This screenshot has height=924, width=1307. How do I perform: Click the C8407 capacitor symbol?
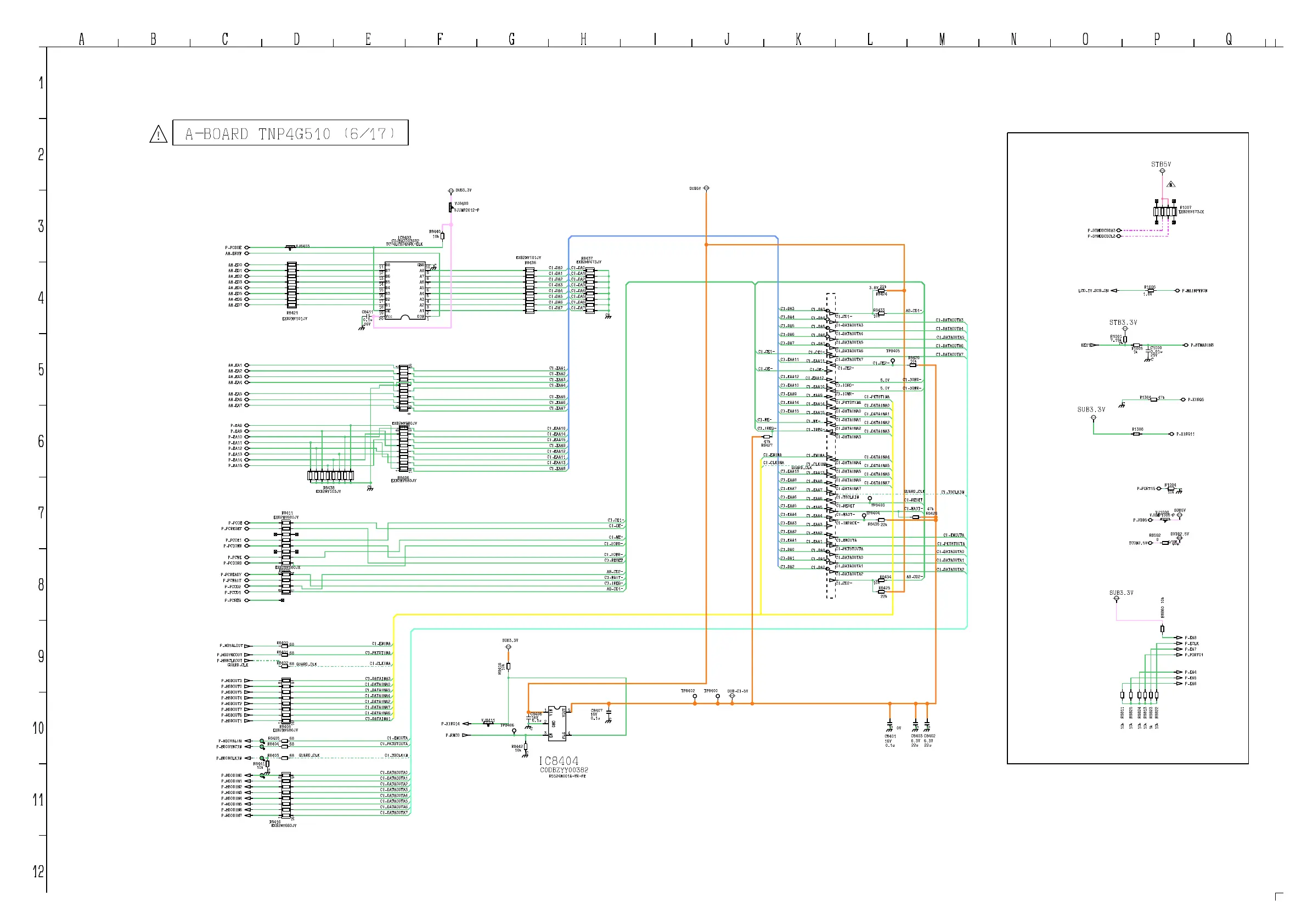point(609,713)
